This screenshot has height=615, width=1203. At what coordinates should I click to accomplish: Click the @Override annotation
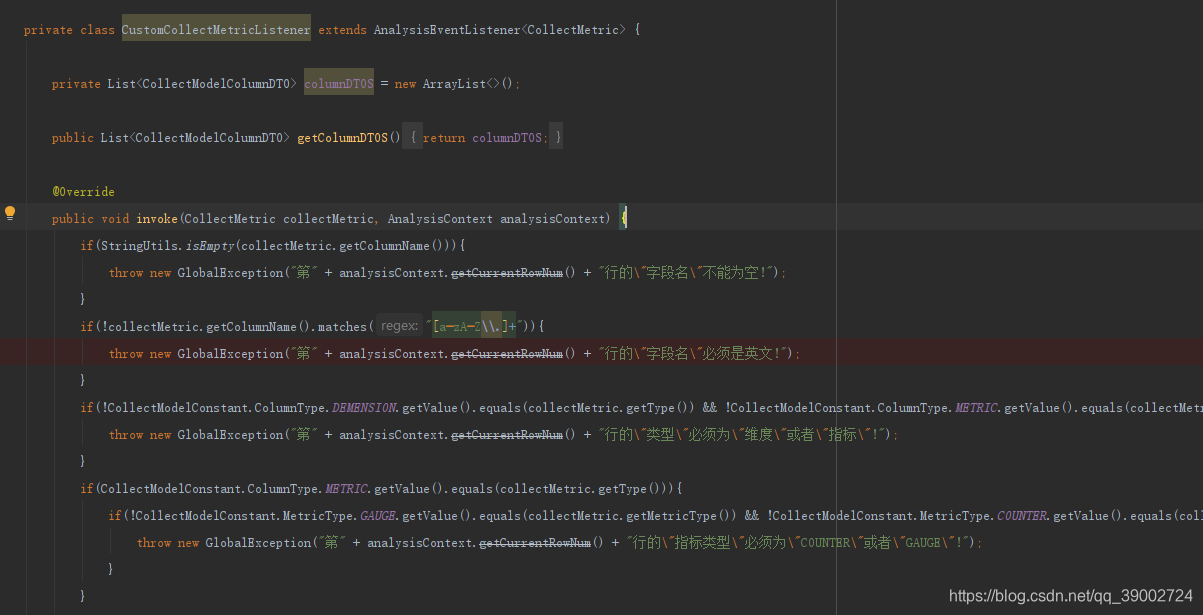(84, 191)
